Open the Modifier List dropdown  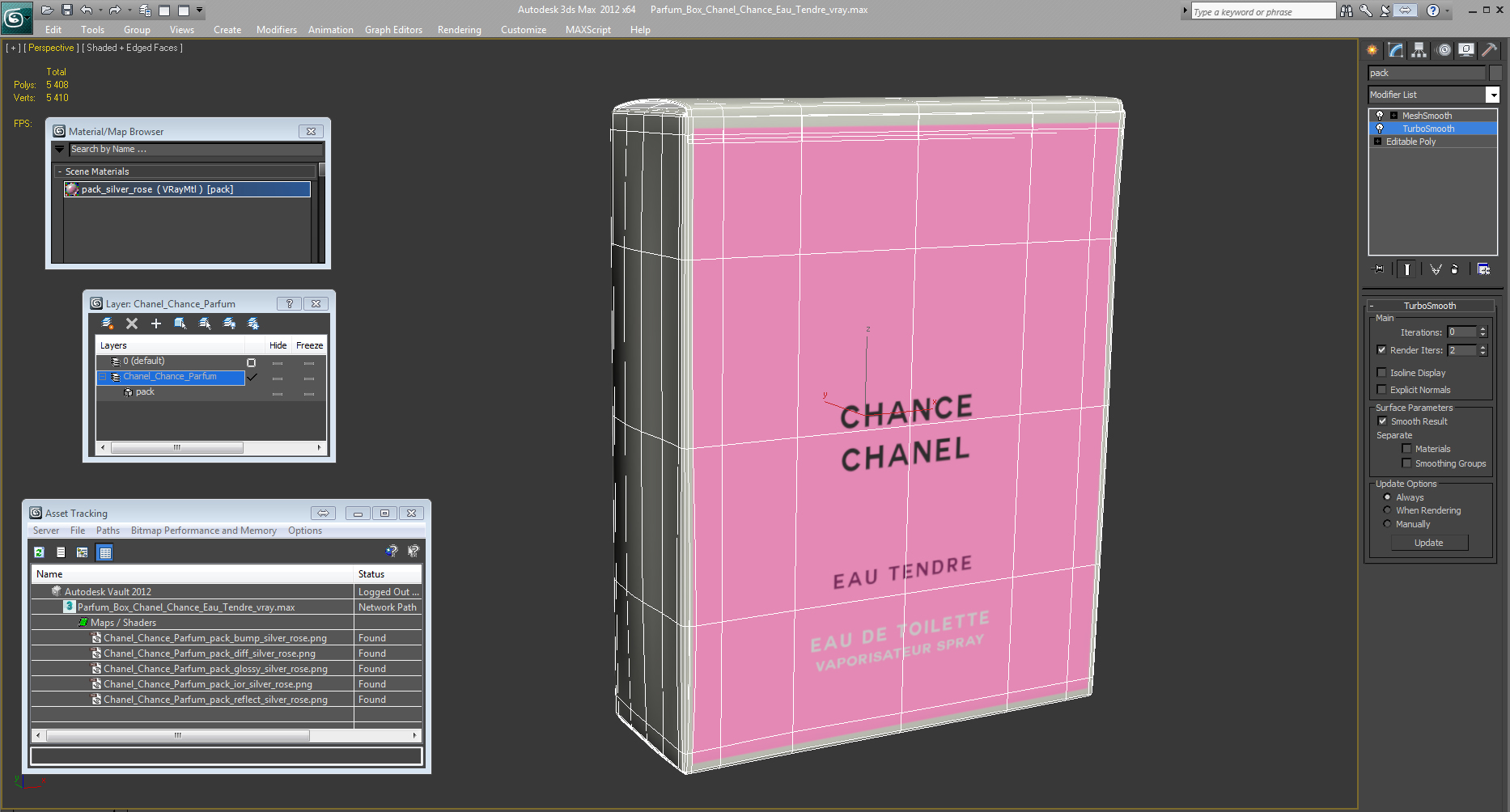pyautogui.click(x=1492, y=95)
